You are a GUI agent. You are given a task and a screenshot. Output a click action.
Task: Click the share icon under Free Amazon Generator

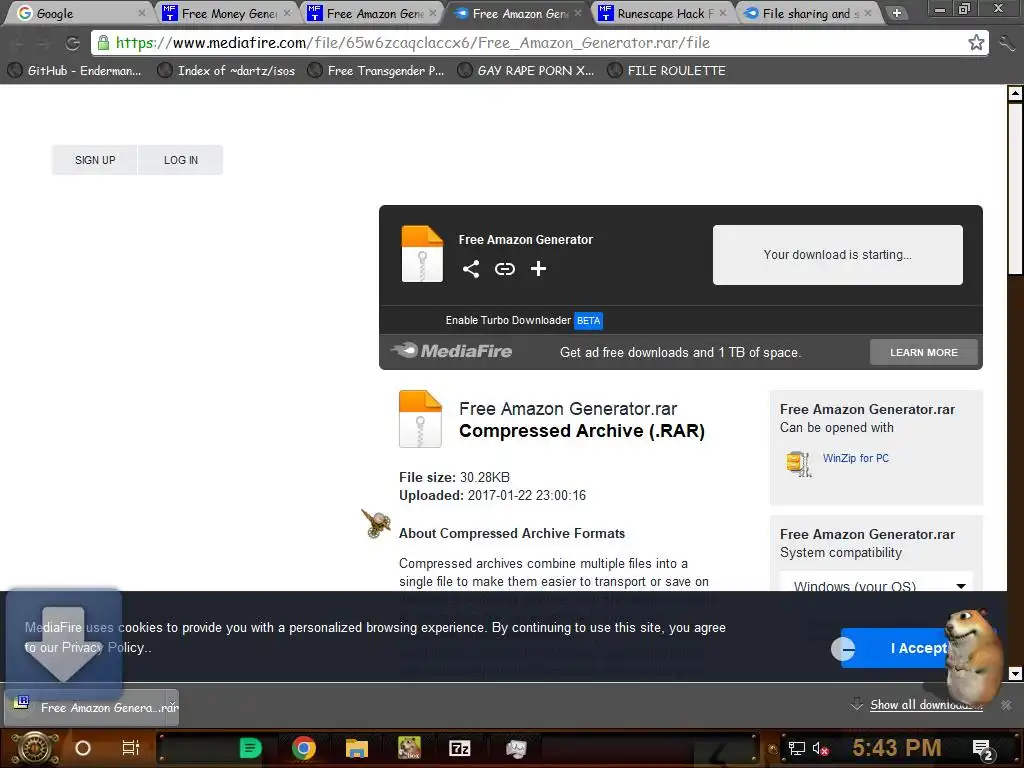point(471,269)
